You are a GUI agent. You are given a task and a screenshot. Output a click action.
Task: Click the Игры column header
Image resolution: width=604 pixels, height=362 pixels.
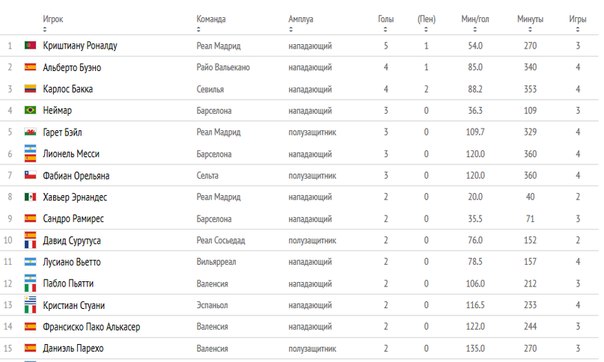[577, 19]
